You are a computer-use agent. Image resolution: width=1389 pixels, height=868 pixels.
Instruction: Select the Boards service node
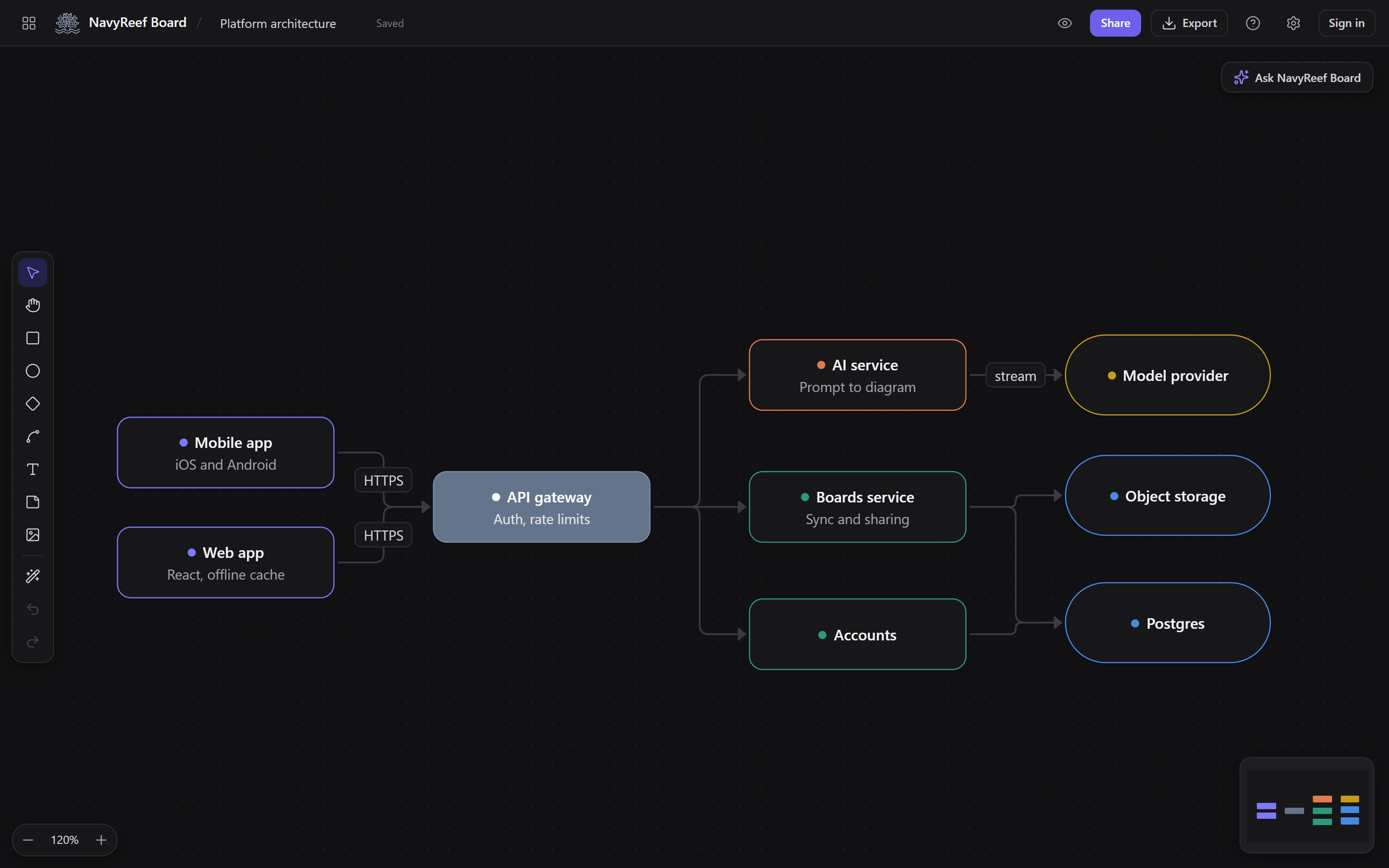[857, 507]
